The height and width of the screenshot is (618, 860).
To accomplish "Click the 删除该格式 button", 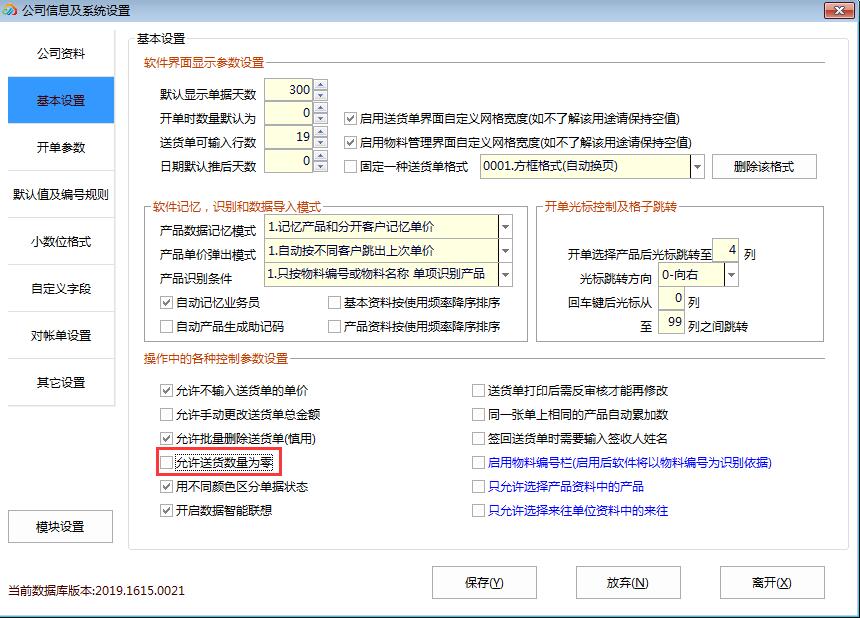I will pos(764,167).
